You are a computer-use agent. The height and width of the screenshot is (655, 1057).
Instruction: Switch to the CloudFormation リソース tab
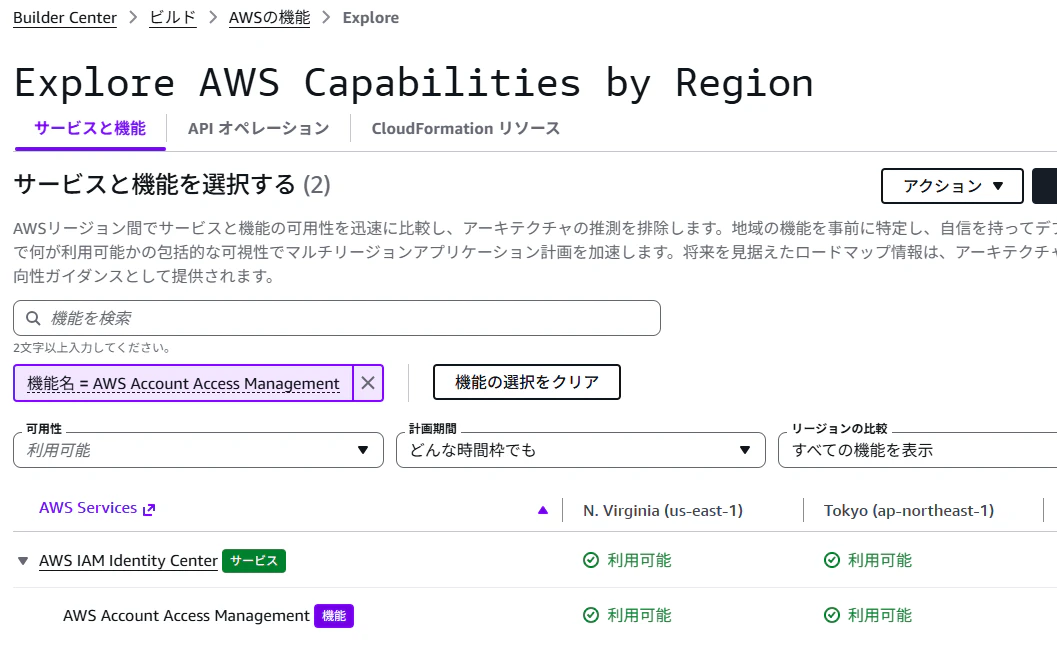click(x=465, y=128)
